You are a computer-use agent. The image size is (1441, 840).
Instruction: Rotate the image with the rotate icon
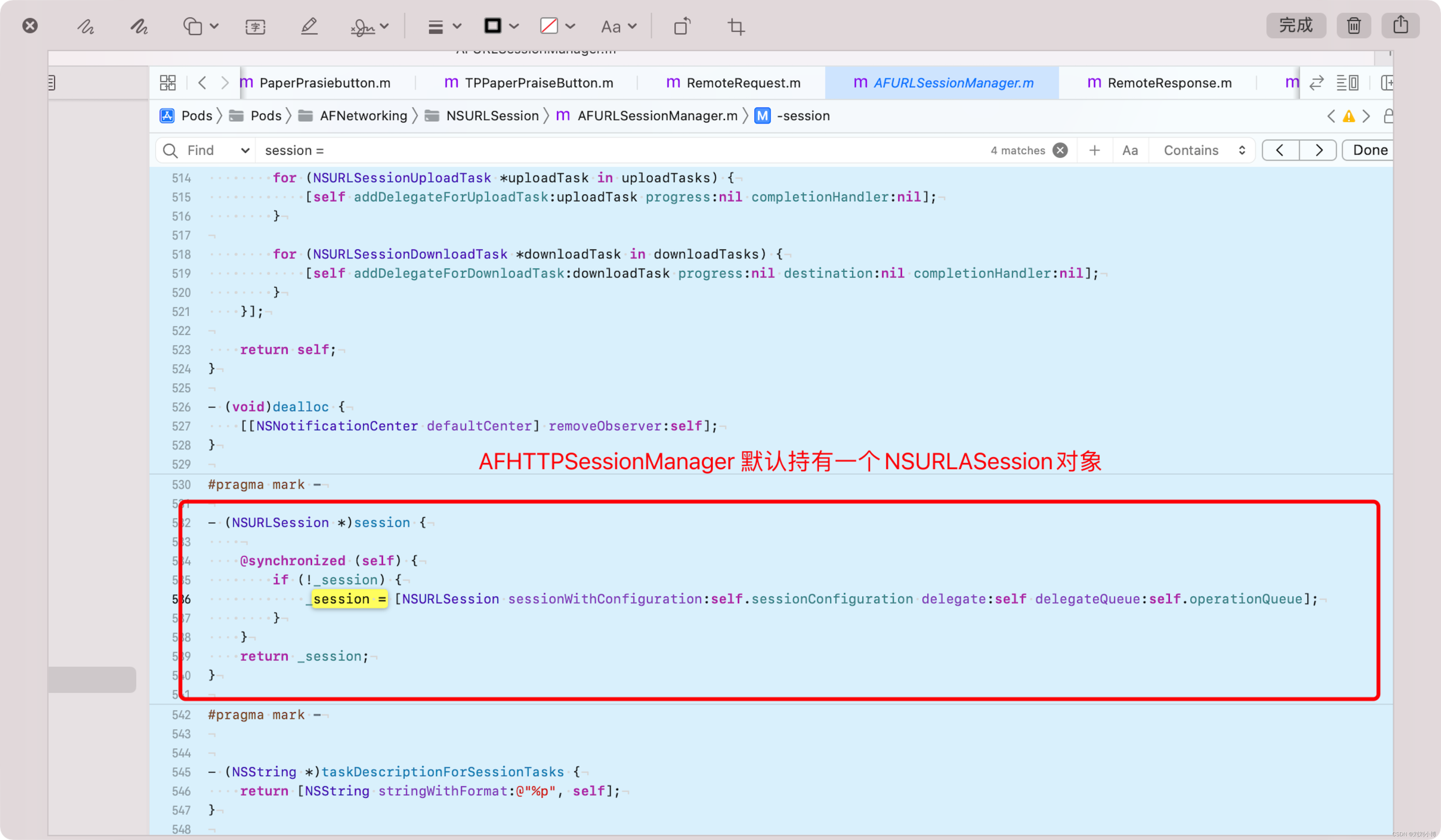(682, 26)
